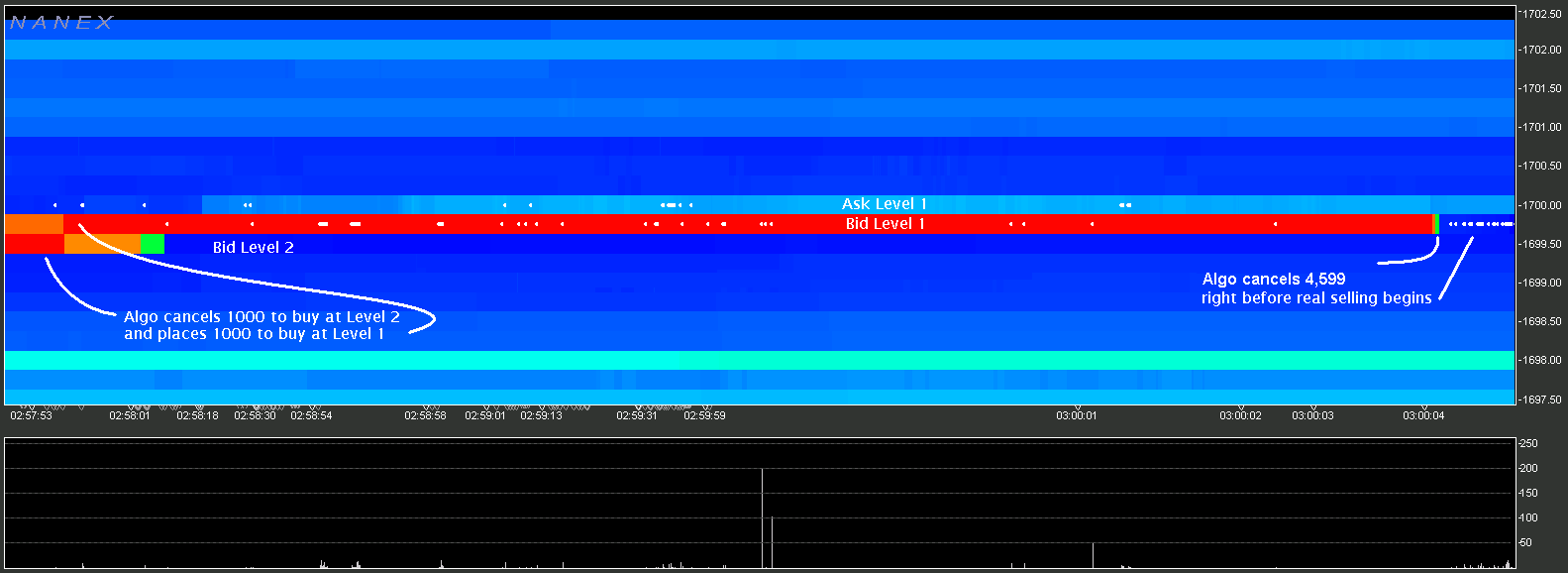Click the NANEX logo in the corner

coord(61,23)
